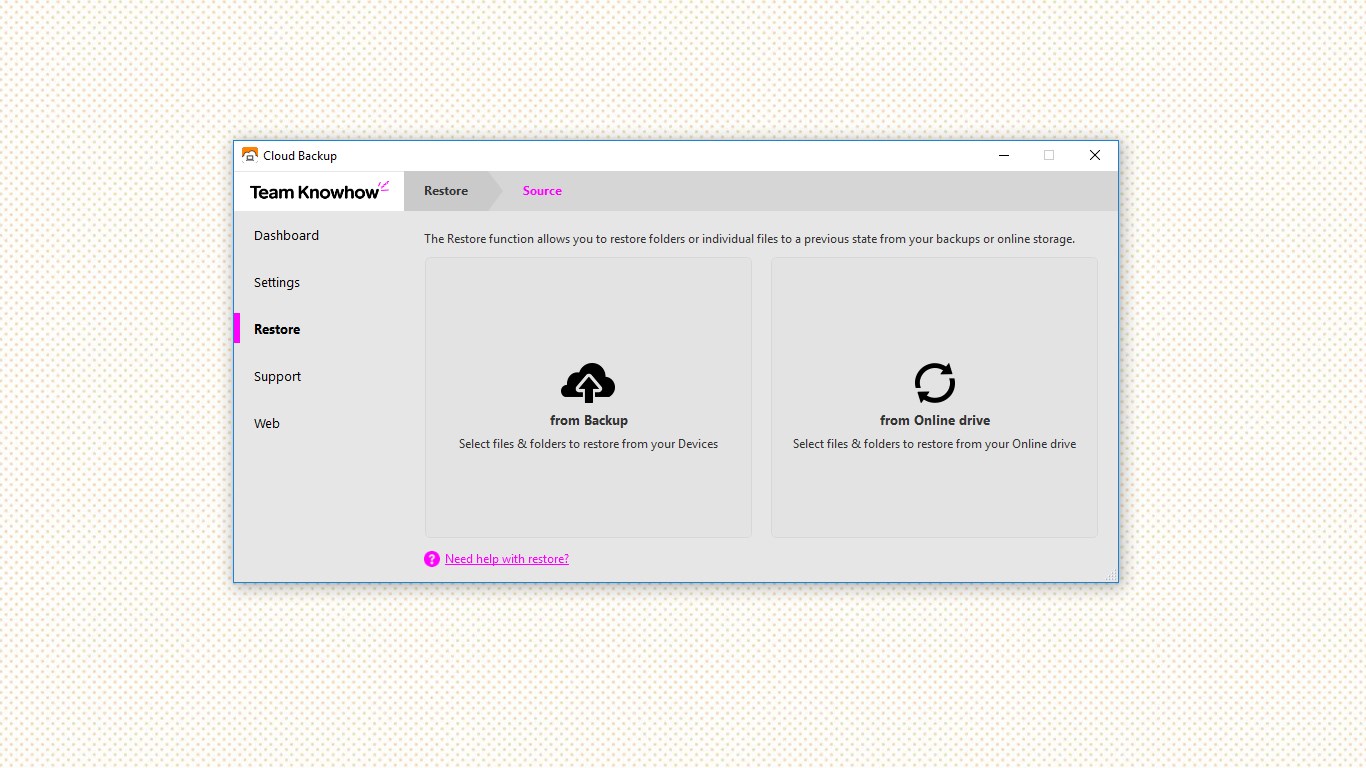Click the Cloud Backup title bar app icon
The image size is (1366, 768).
250,155
